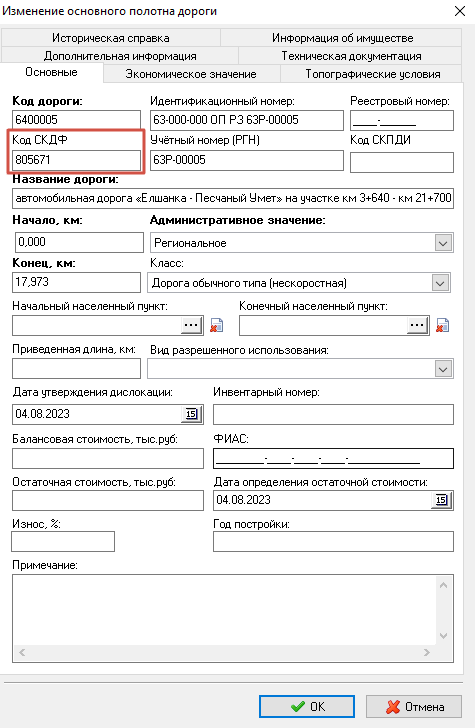Switch to the Историческая справка tab

(111, 38)
